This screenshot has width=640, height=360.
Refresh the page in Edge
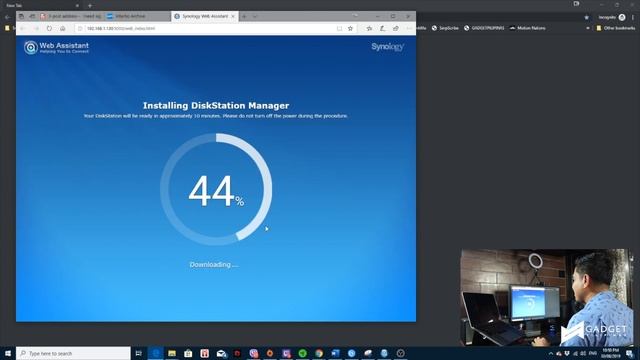pyautogui.click(x=49, y=29)
